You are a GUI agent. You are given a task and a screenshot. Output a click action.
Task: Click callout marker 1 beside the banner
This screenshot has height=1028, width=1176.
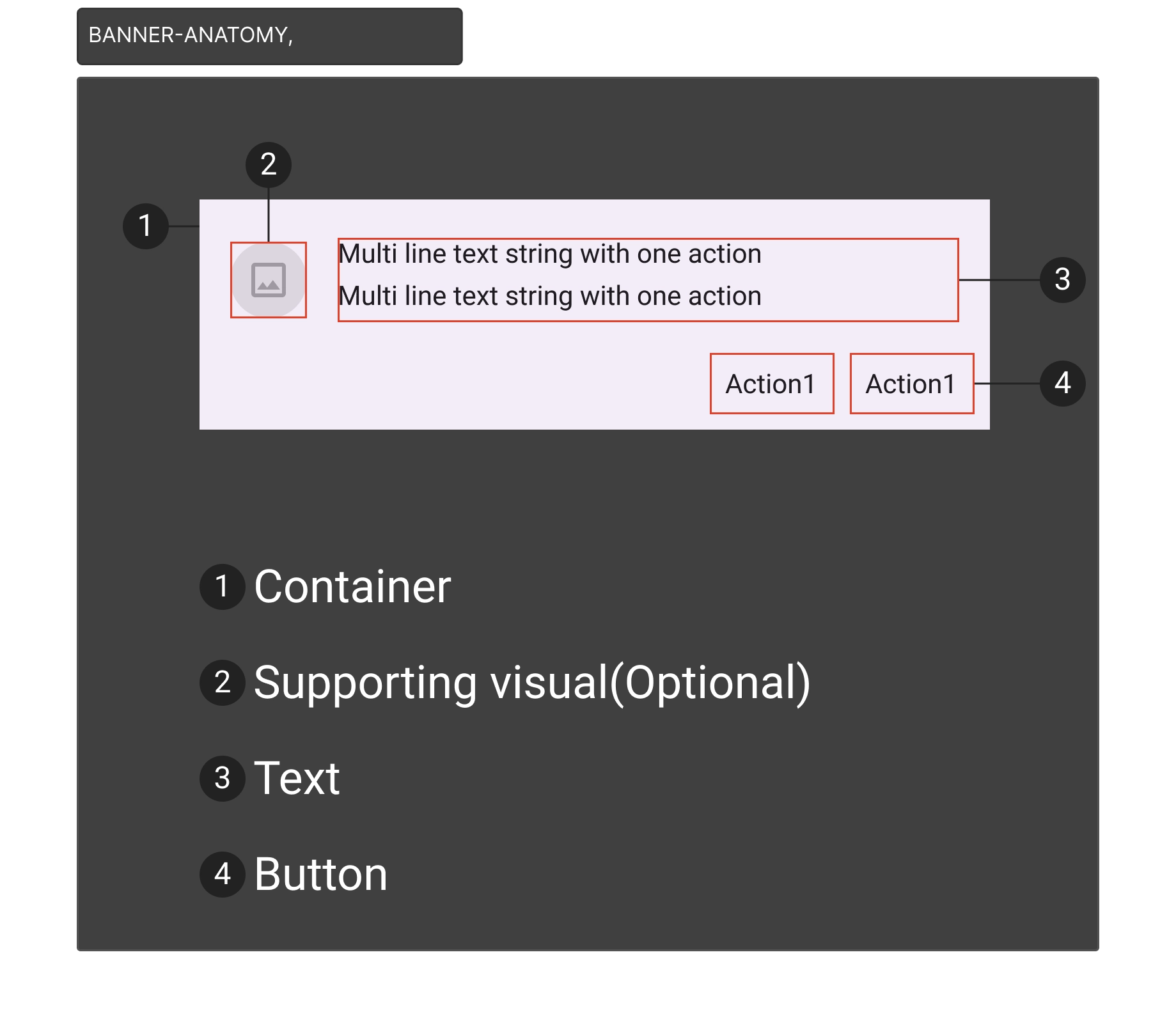146,226
